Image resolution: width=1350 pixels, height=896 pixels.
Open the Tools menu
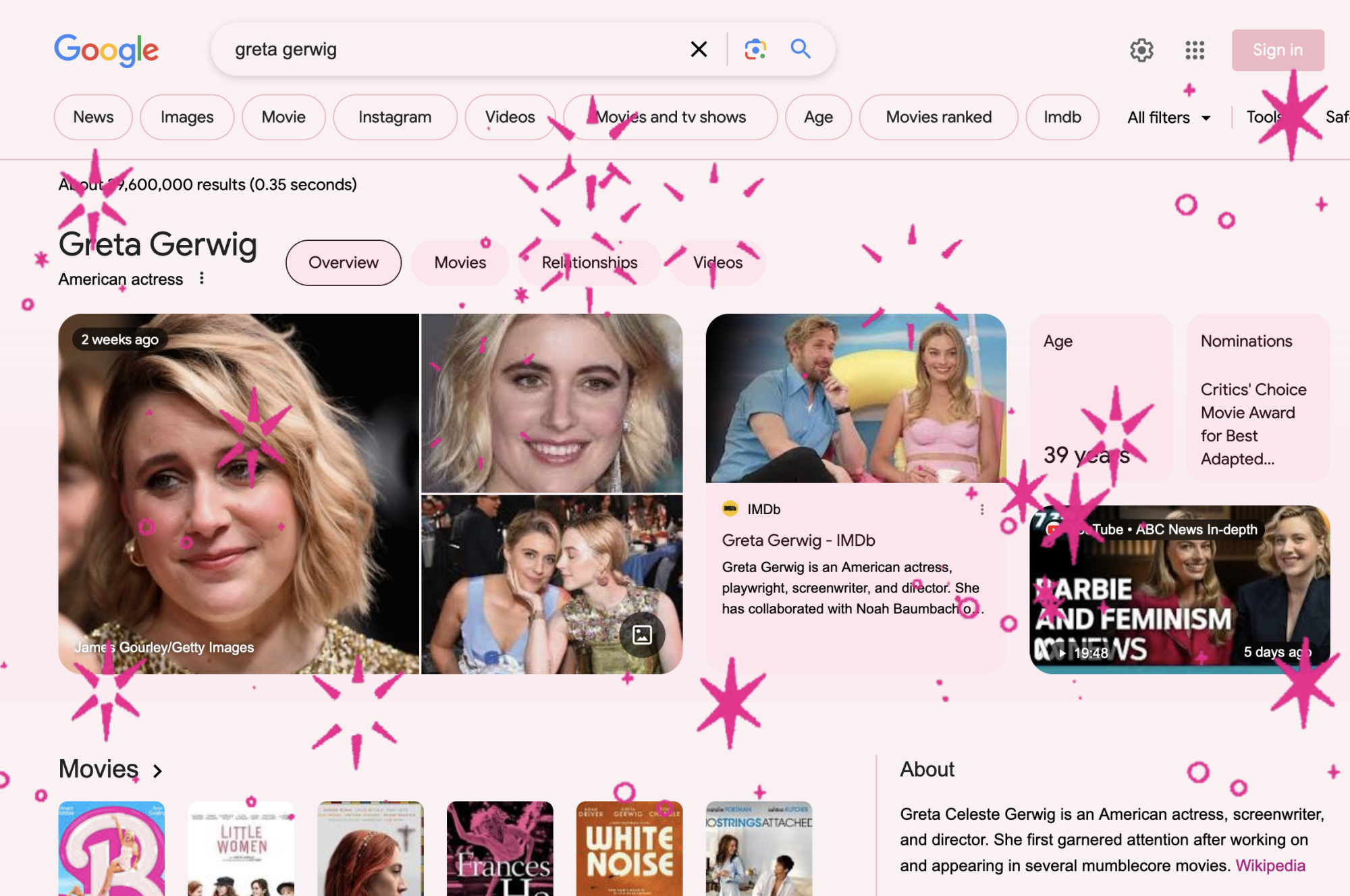(1263, 117)
